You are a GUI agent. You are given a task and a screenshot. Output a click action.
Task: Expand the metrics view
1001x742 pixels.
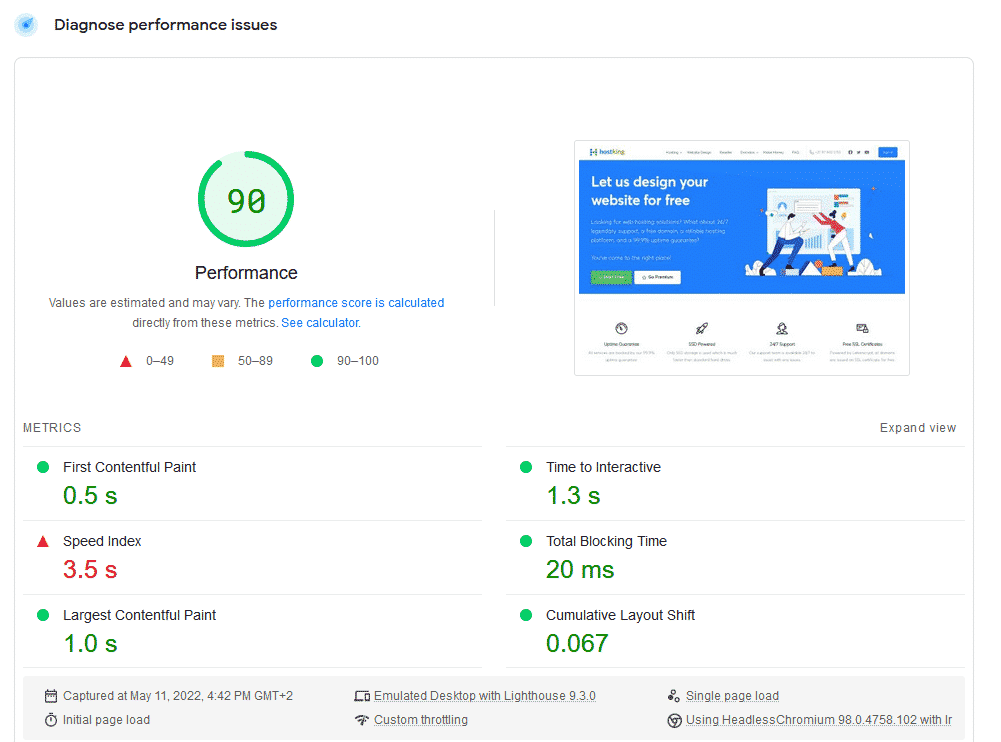click(917, 428)
